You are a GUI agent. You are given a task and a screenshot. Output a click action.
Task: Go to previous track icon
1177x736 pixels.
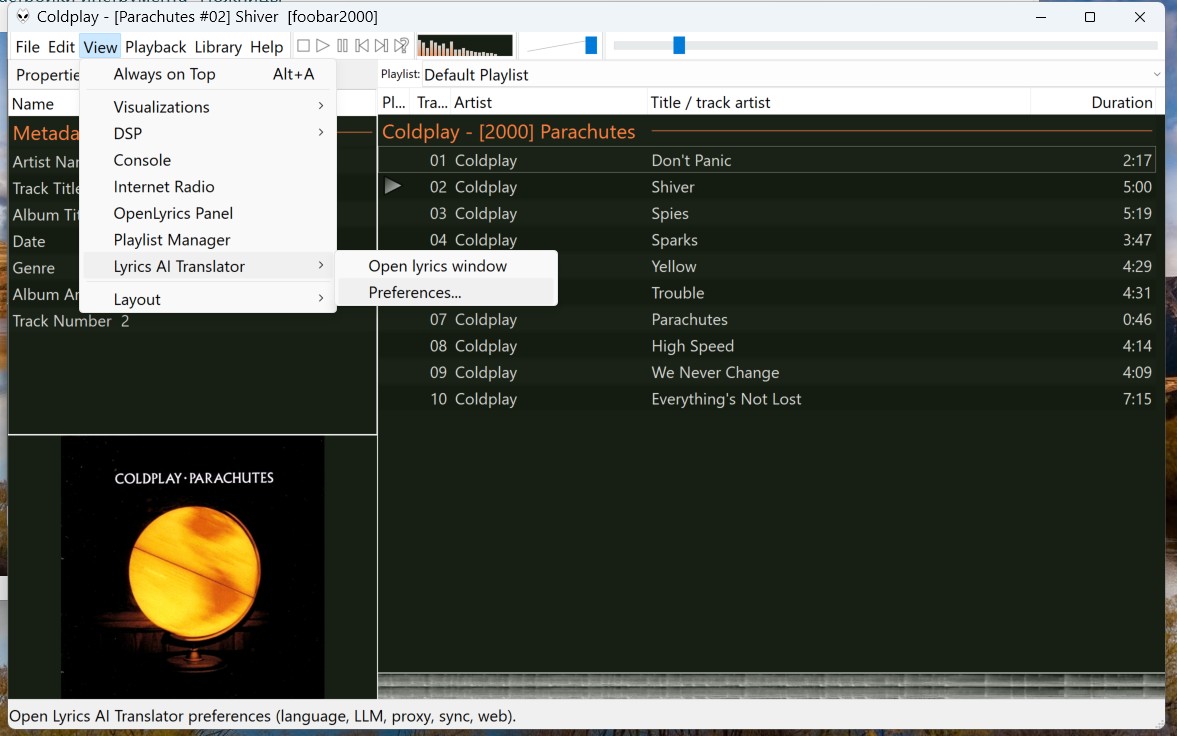pyautogui.click(x=362, y=46)
